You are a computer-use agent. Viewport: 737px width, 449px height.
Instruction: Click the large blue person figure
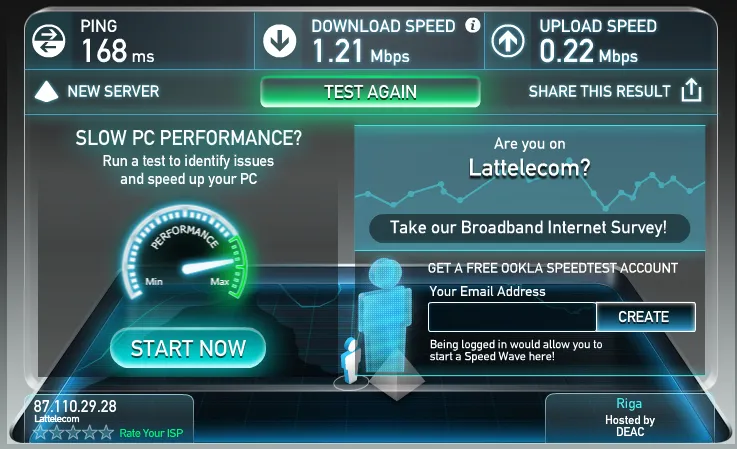coord(385,315)
